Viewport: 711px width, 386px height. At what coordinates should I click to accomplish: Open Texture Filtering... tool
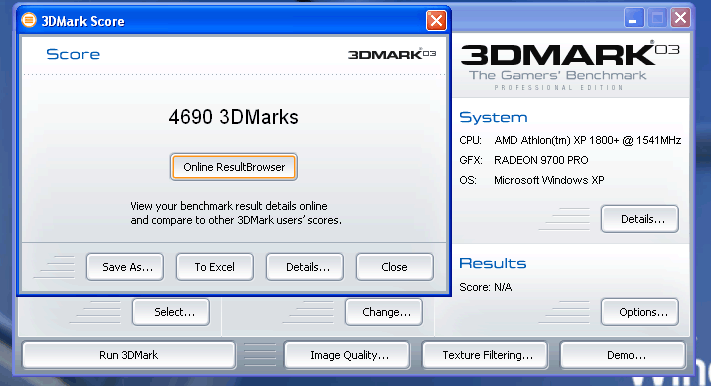coord(485,355)
